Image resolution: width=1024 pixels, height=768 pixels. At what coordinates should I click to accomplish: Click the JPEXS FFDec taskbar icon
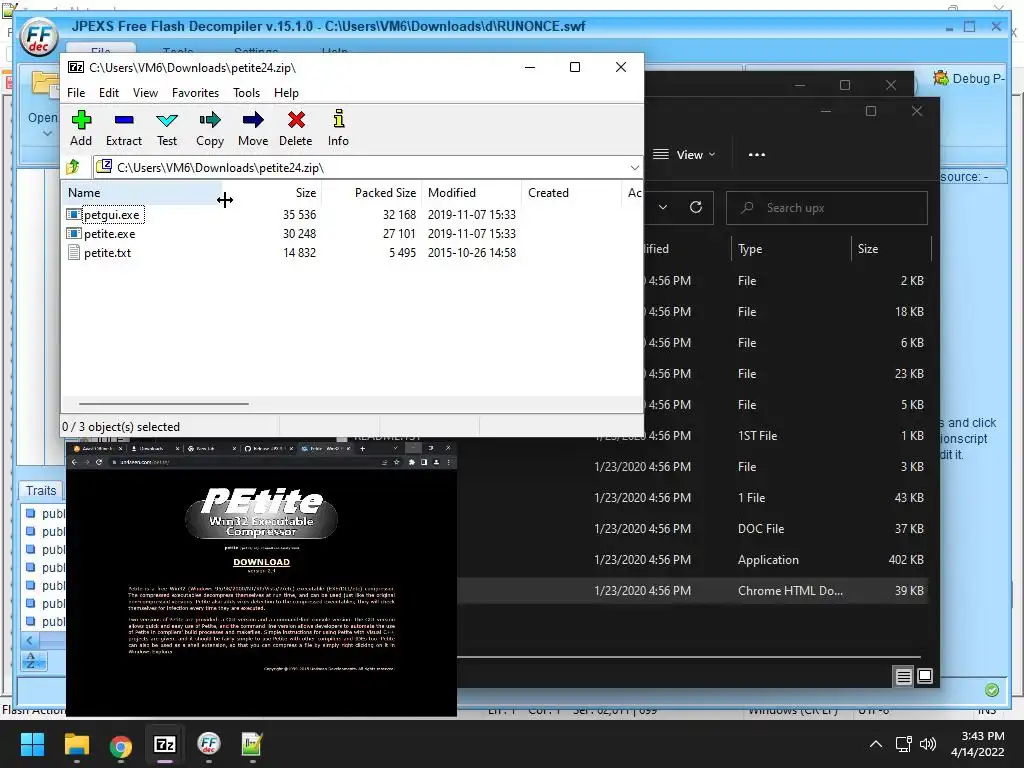click(208, 744)
